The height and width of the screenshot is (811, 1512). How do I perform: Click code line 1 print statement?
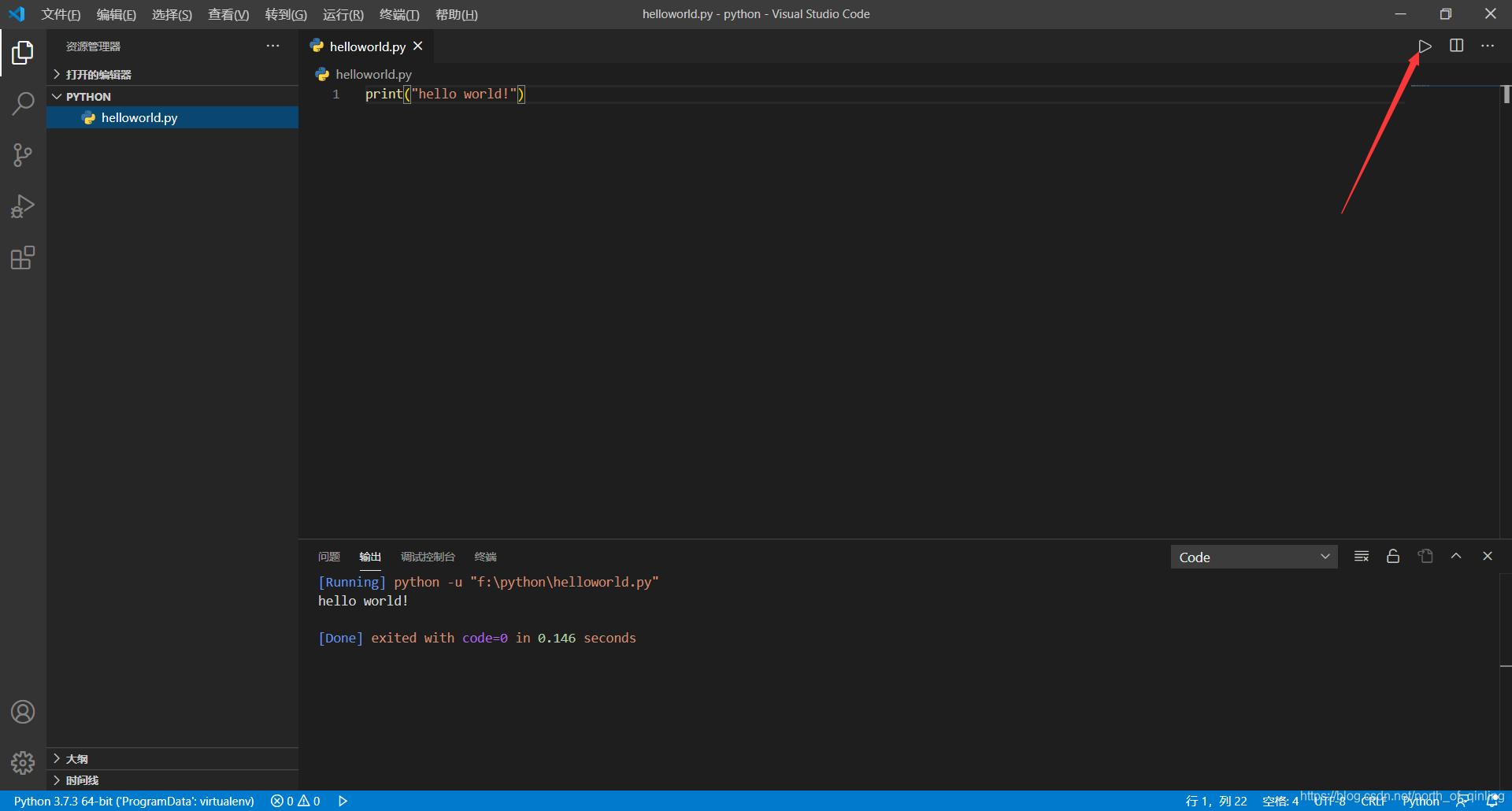(444, 94)
